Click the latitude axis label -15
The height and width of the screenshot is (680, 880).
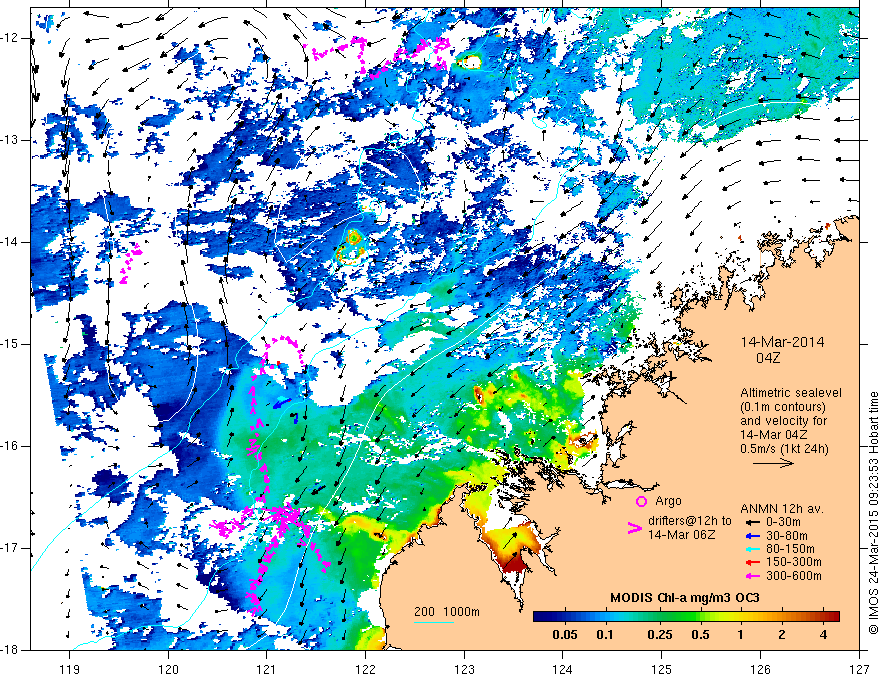click(x=10, y=344)
